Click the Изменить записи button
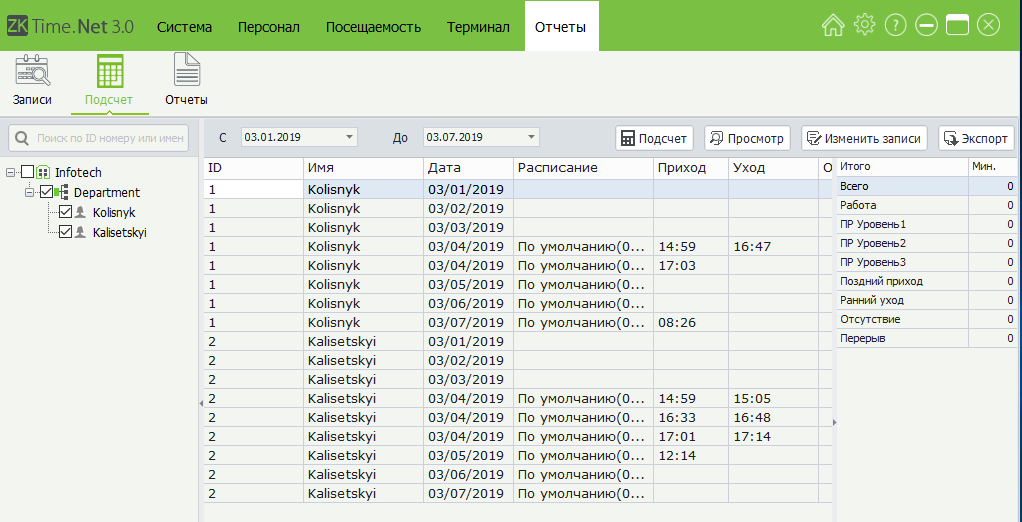 865,138
